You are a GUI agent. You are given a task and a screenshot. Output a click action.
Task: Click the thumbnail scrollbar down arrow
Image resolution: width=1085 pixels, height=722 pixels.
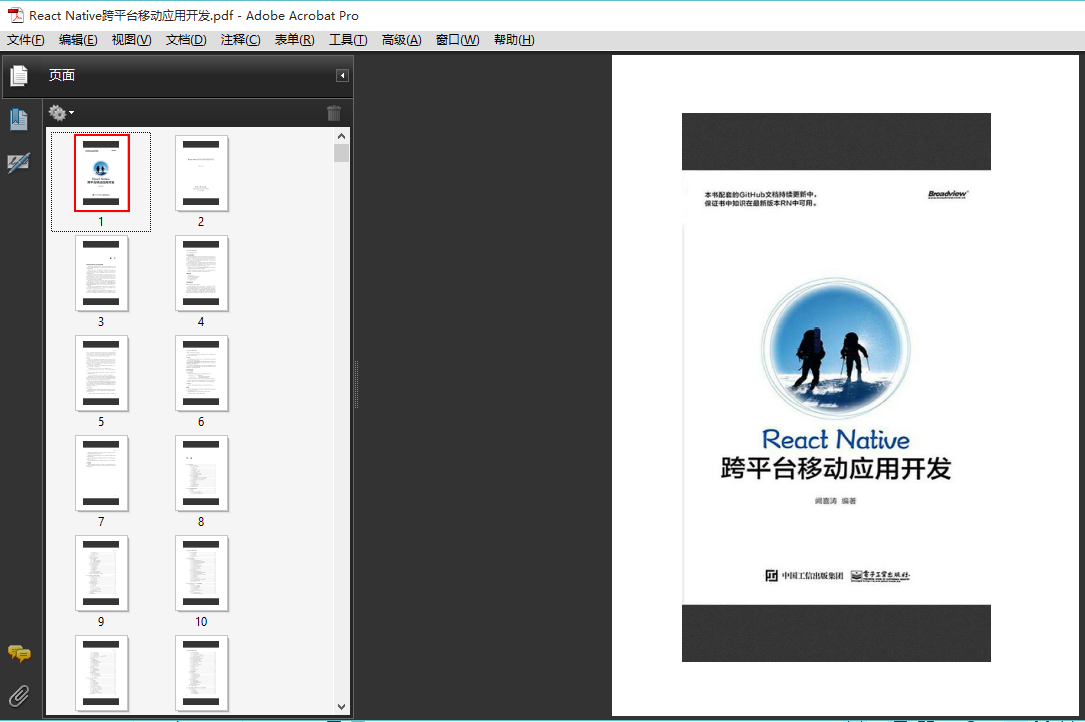pyautogui.click(x=341, y=707)
